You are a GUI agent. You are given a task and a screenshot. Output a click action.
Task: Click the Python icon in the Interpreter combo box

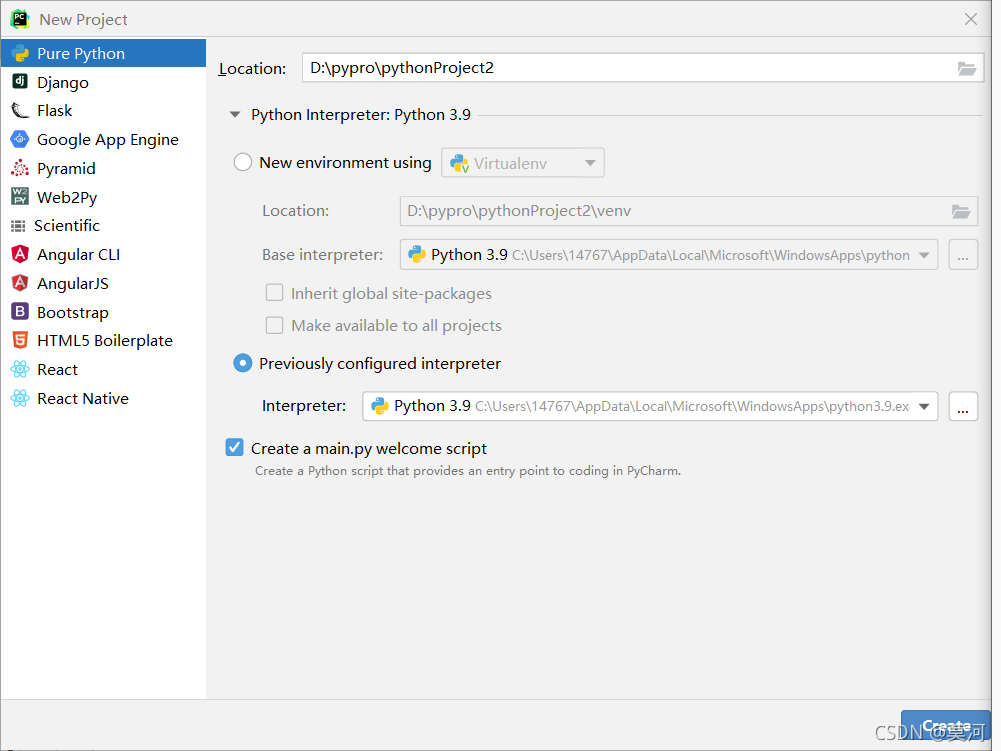(x=380, y=406)
